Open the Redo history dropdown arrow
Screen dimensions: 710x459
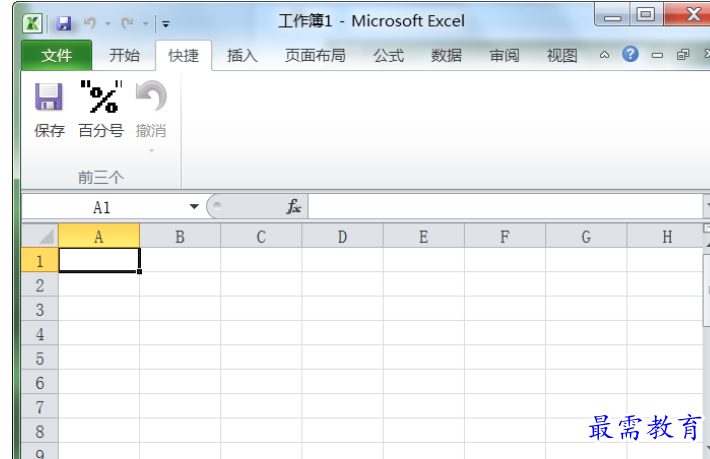[145, 24]
